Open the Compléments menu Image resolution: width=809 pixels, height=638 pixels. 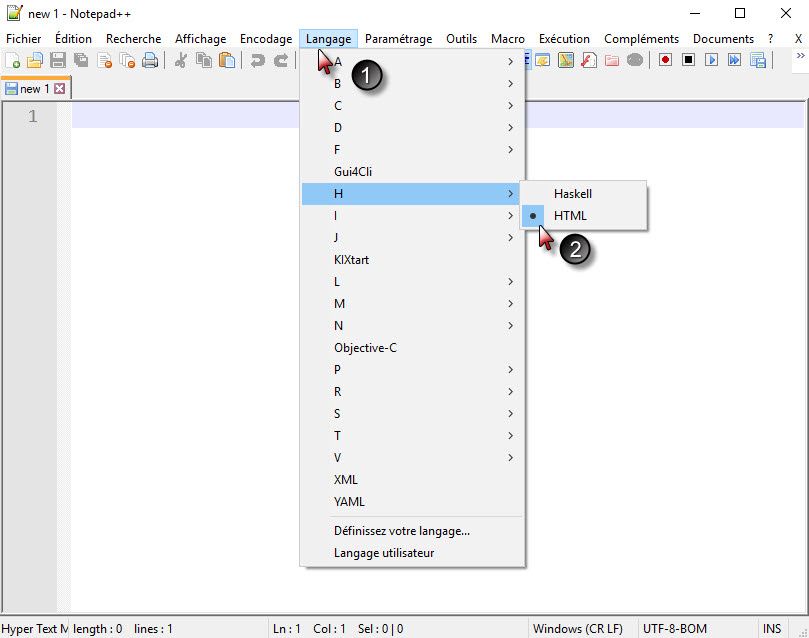641,39
